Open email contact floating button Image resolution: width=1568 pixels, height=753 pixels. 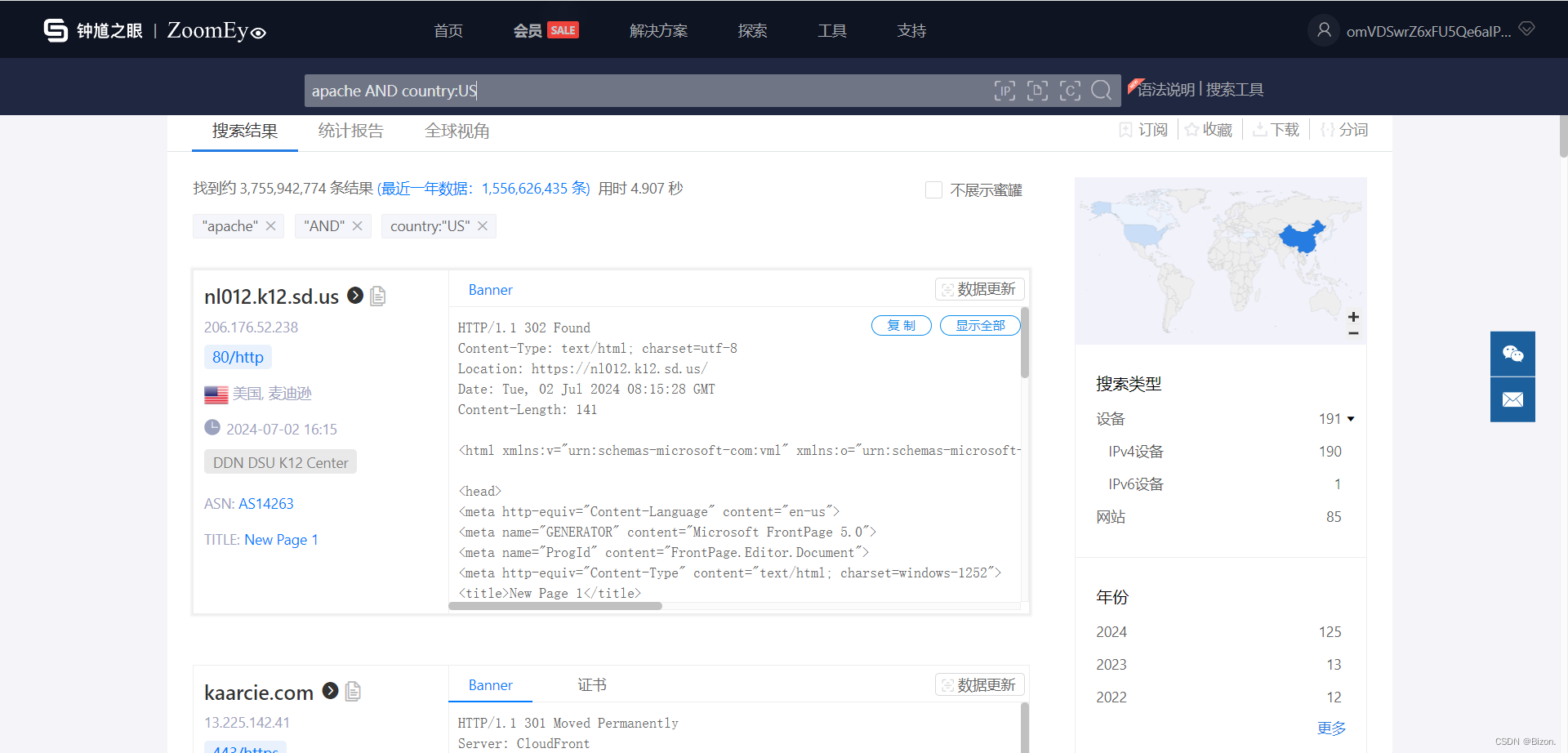click(1512, 399)
